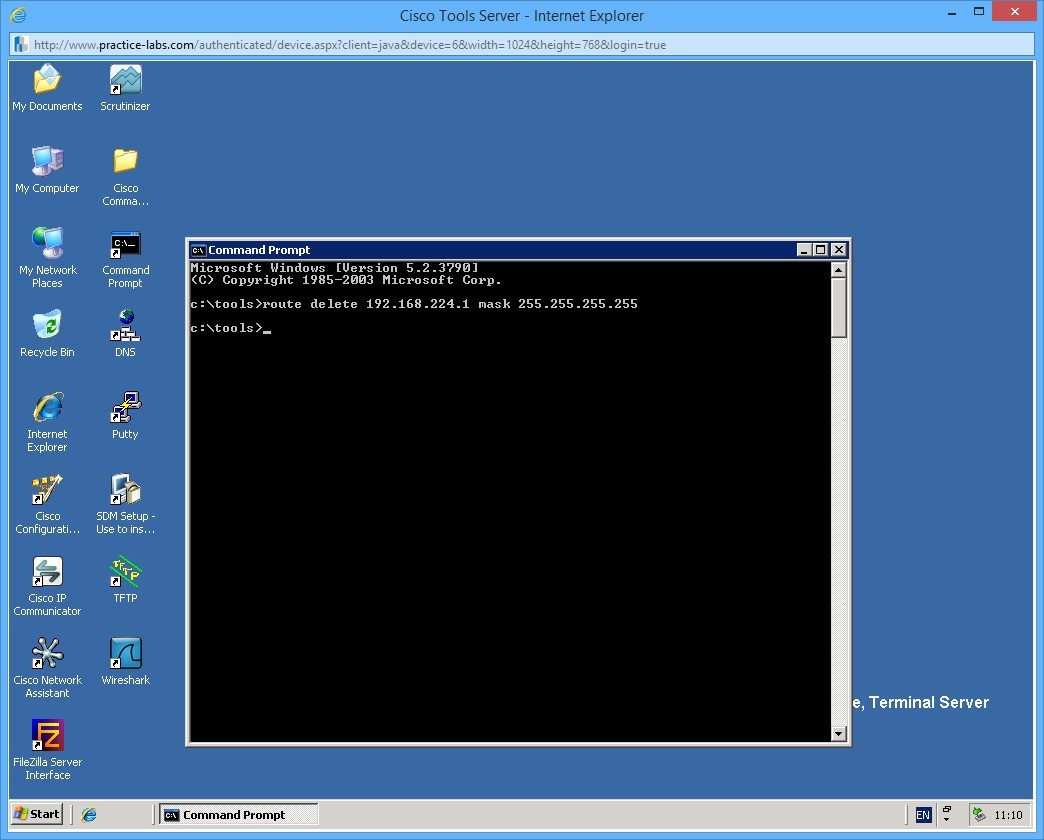This screenshot has height=840, width=1044.
Task: Click the command prompt scrollbar down arrow
Action: pyautogui.click(x=839, y=734)
